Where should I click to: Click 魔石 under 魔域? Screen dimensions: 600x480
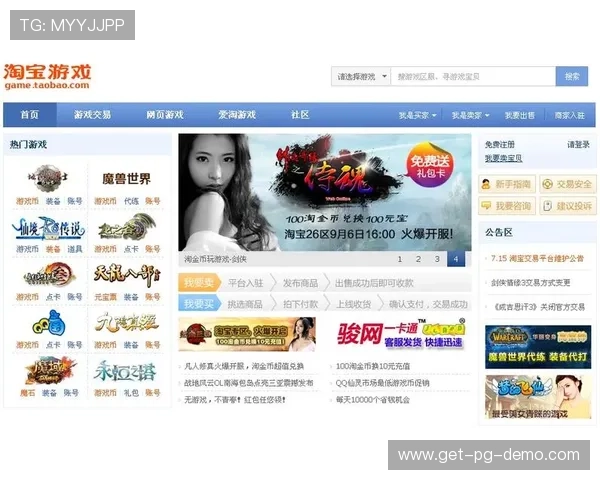[28, 393]
